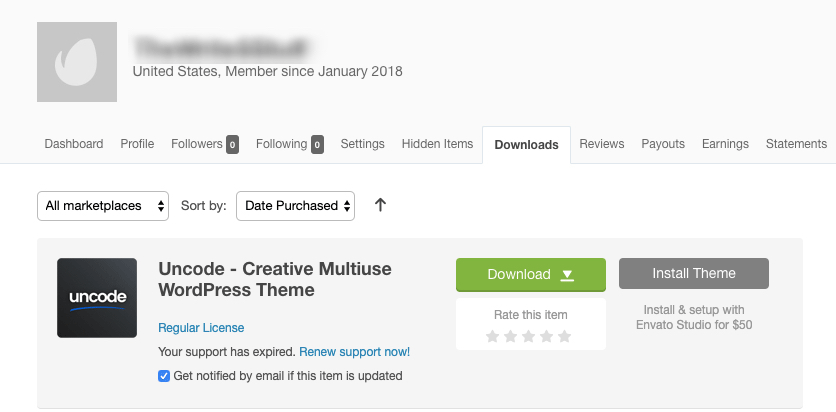Image resolution: width=836 pixels, height=412 pixels.
Task: Rate the item five stars
Action: point(565,336)
